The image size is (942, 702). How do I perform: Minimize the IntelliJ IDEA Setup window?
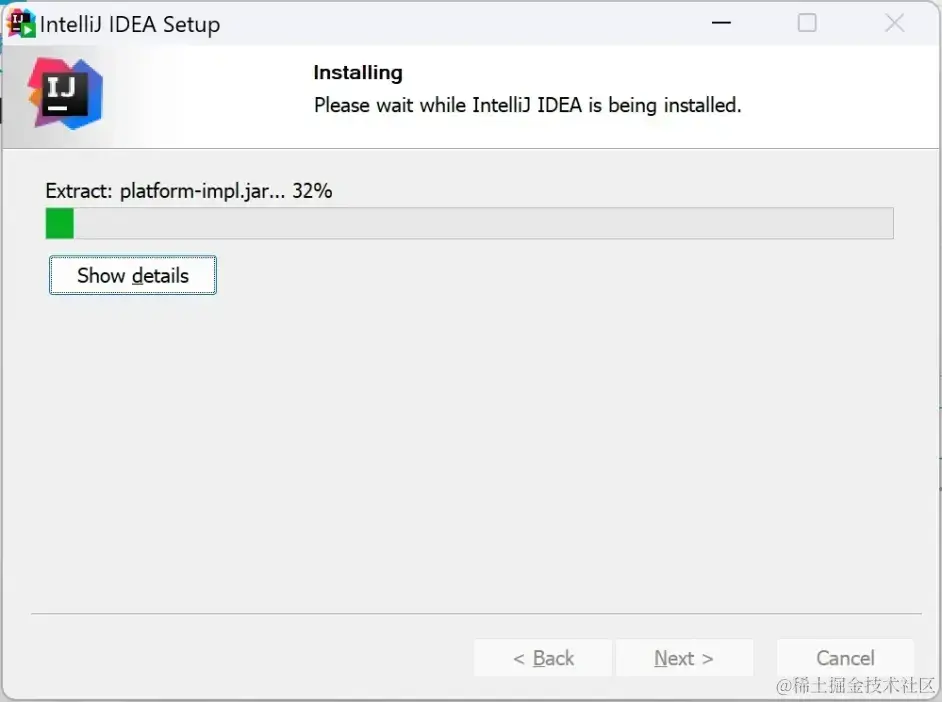click(719, 23)
